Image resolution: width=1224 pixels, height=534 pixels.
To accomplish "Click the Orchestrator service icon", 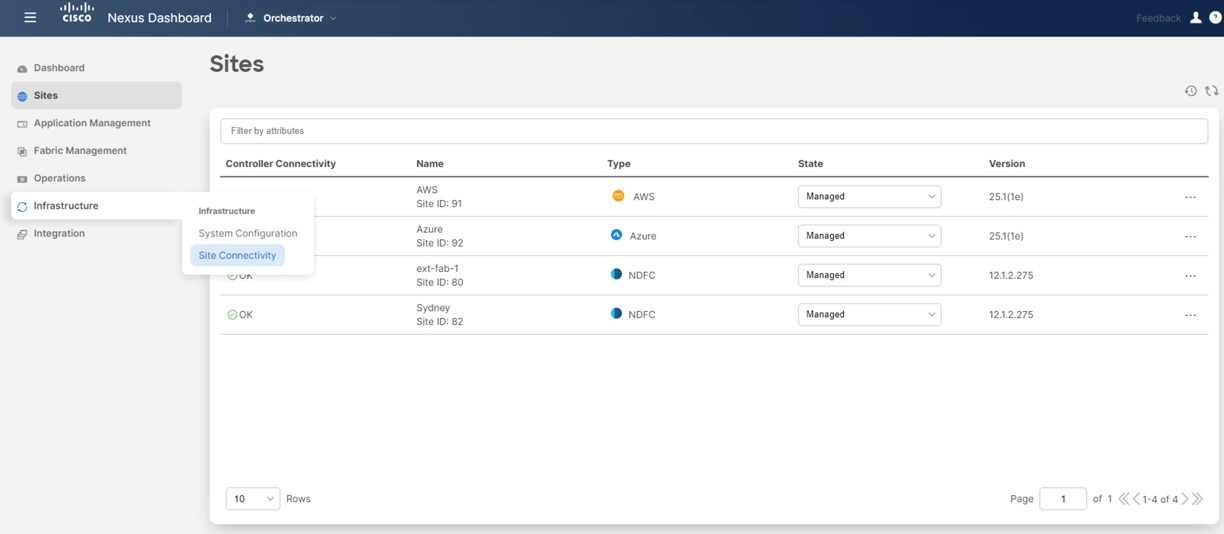I will click(250, 18).
